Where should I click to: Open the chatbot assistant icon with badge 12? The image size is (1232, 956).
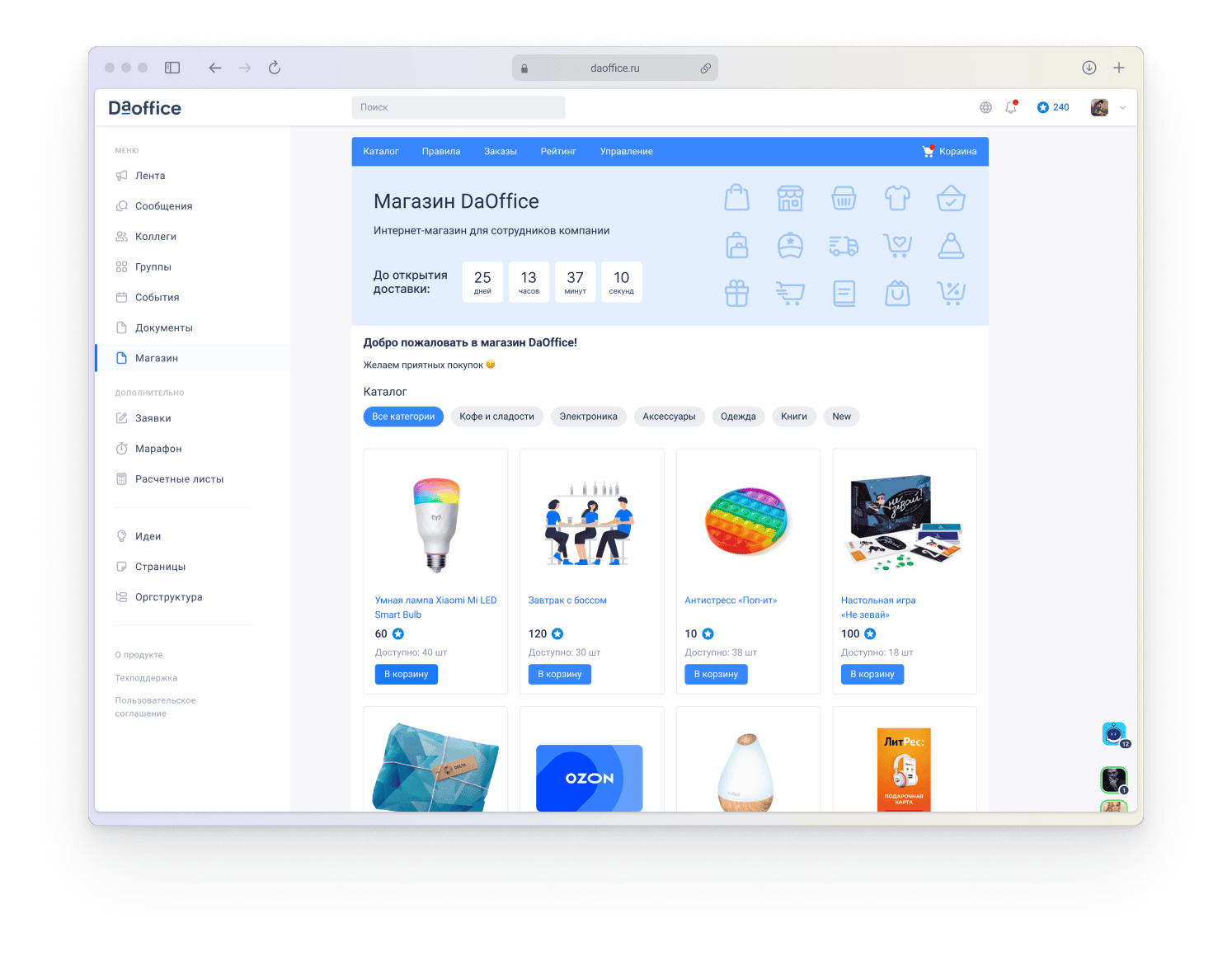pyautogui.click(x=1114, y=733)
